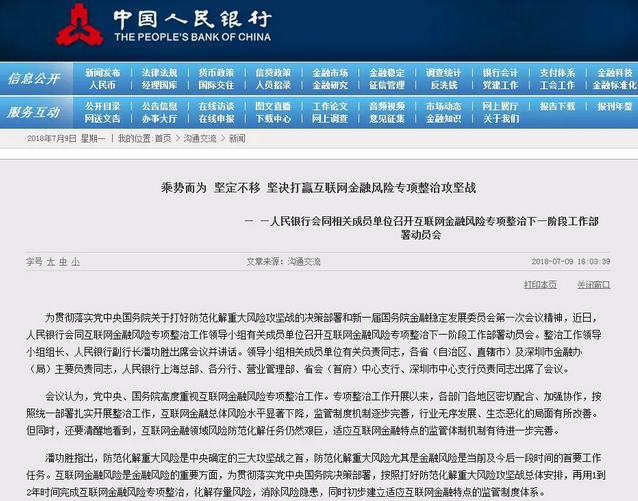
Task: Go to 首页 in the breadcrumb
Action: (x=163, y=139)
